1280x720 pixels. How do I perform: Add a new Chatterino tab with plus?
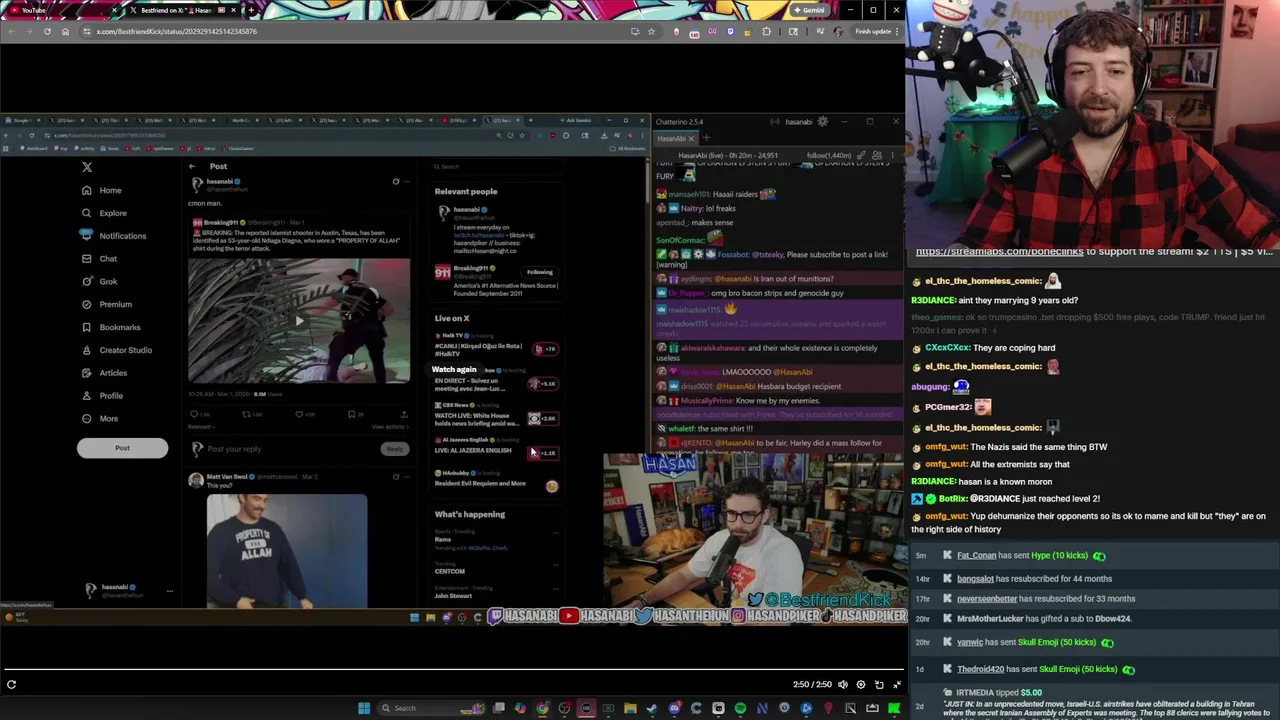click(x=706, y=138)
